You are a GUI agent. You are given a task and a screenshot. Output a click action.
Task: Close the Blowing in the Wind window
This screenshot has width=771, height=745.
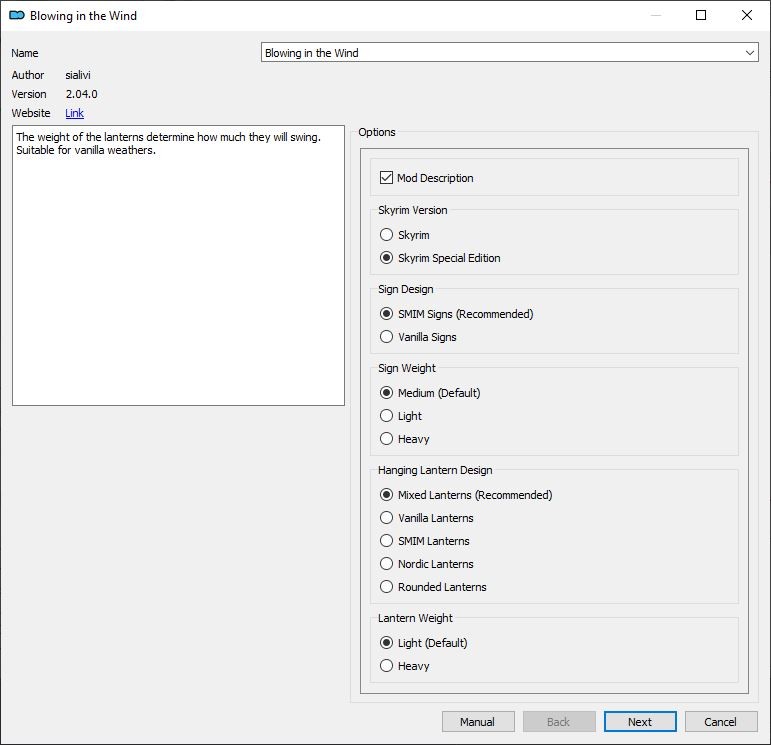[747, 15]
